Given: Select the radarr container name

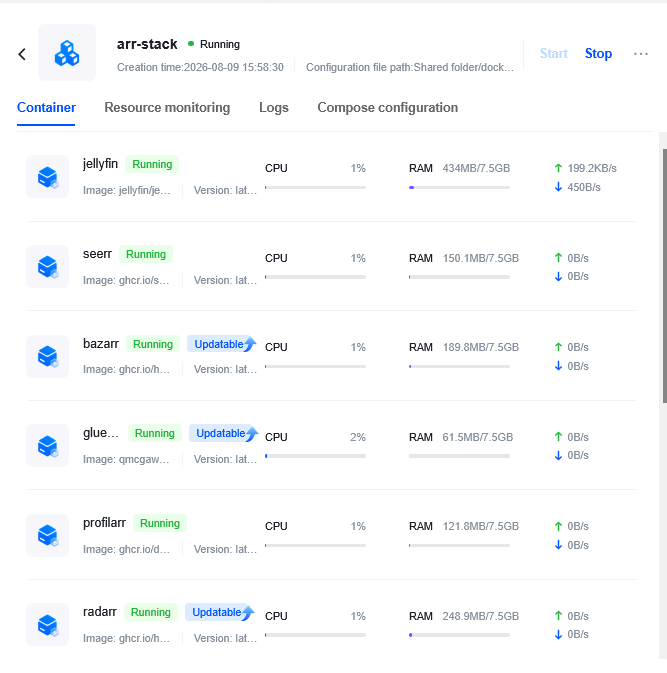Looking at the screenshot, I should 100,612.
